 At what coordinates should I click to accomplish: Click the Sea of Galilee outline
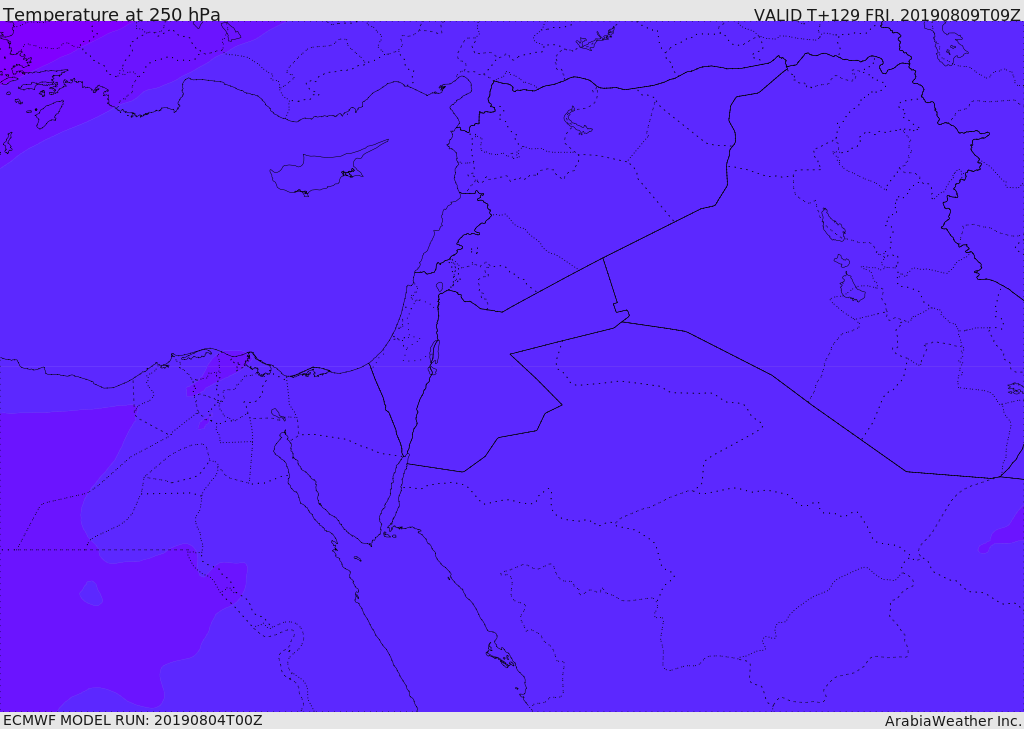point(440,288)
